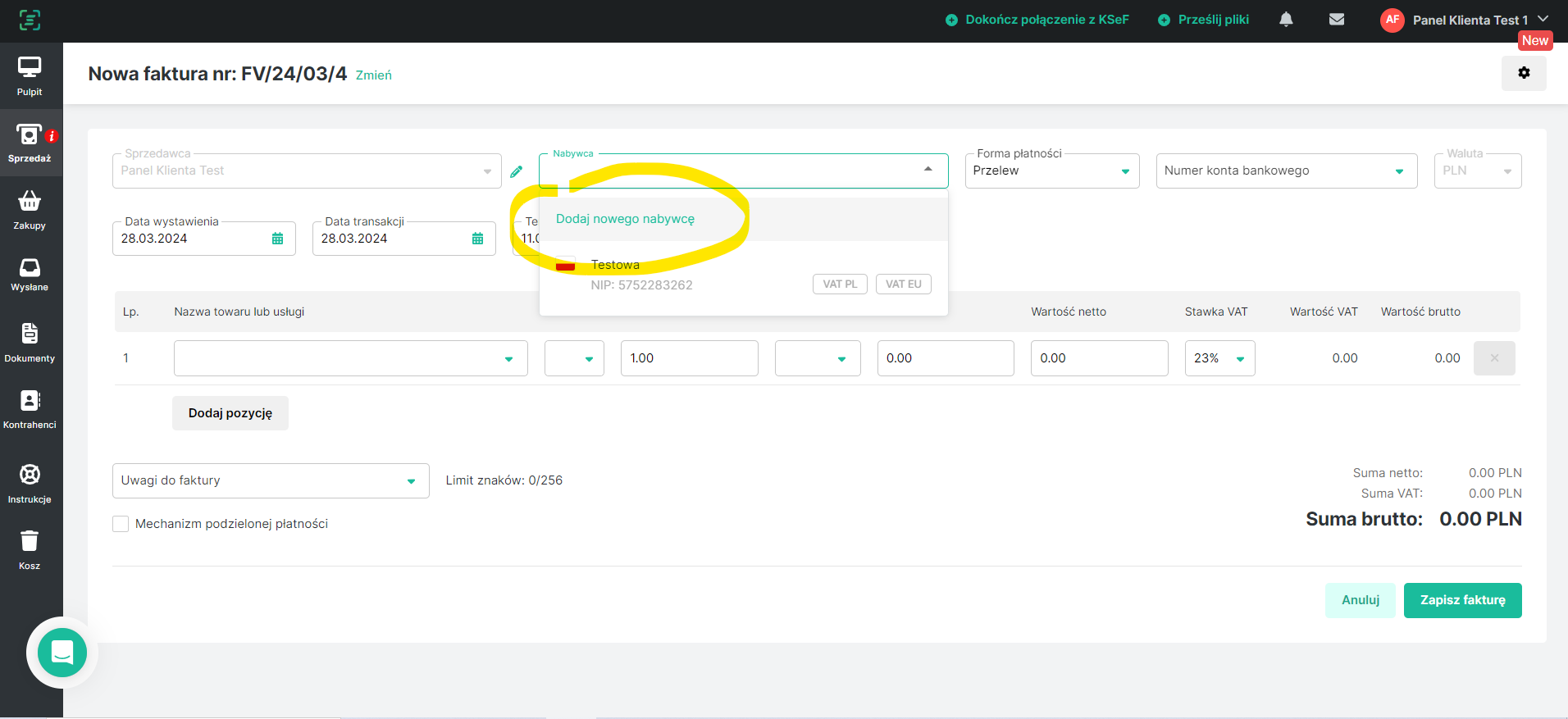Choose Dodaj nowego nabywcę option

click(625, 219)
